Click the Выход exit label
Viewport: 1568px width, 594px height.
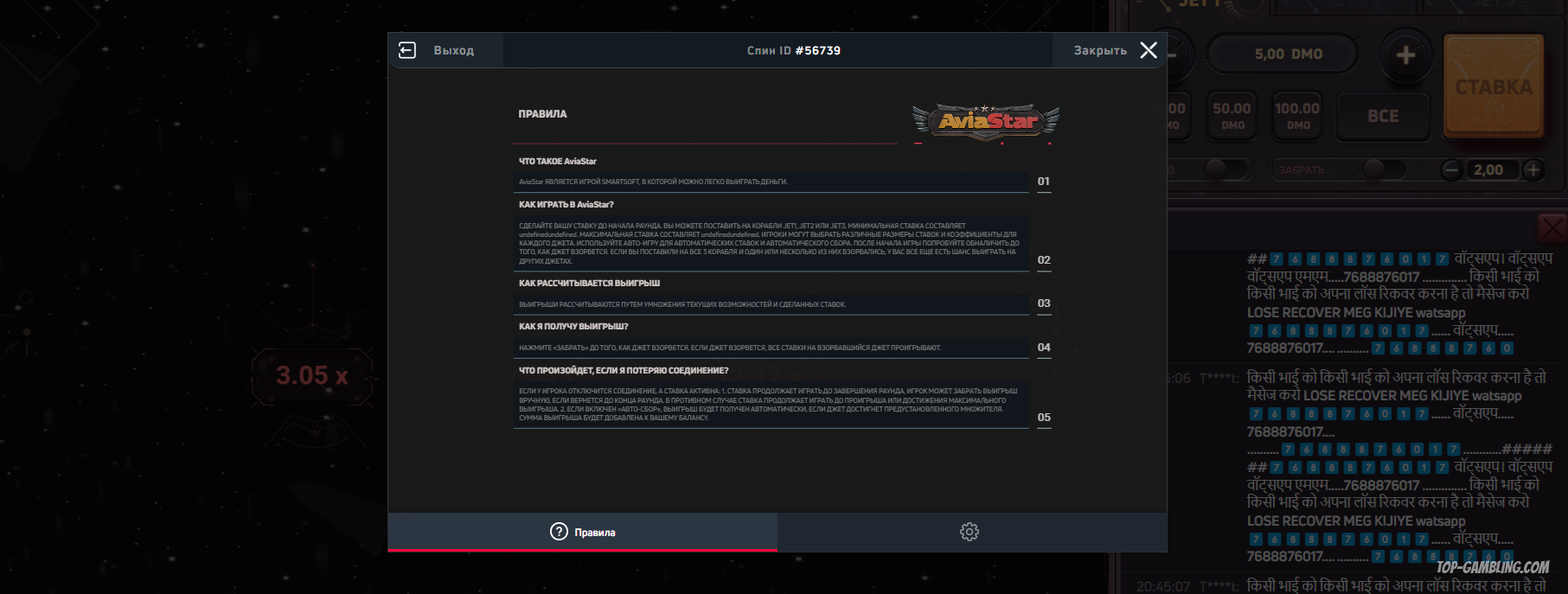[453, 51]
